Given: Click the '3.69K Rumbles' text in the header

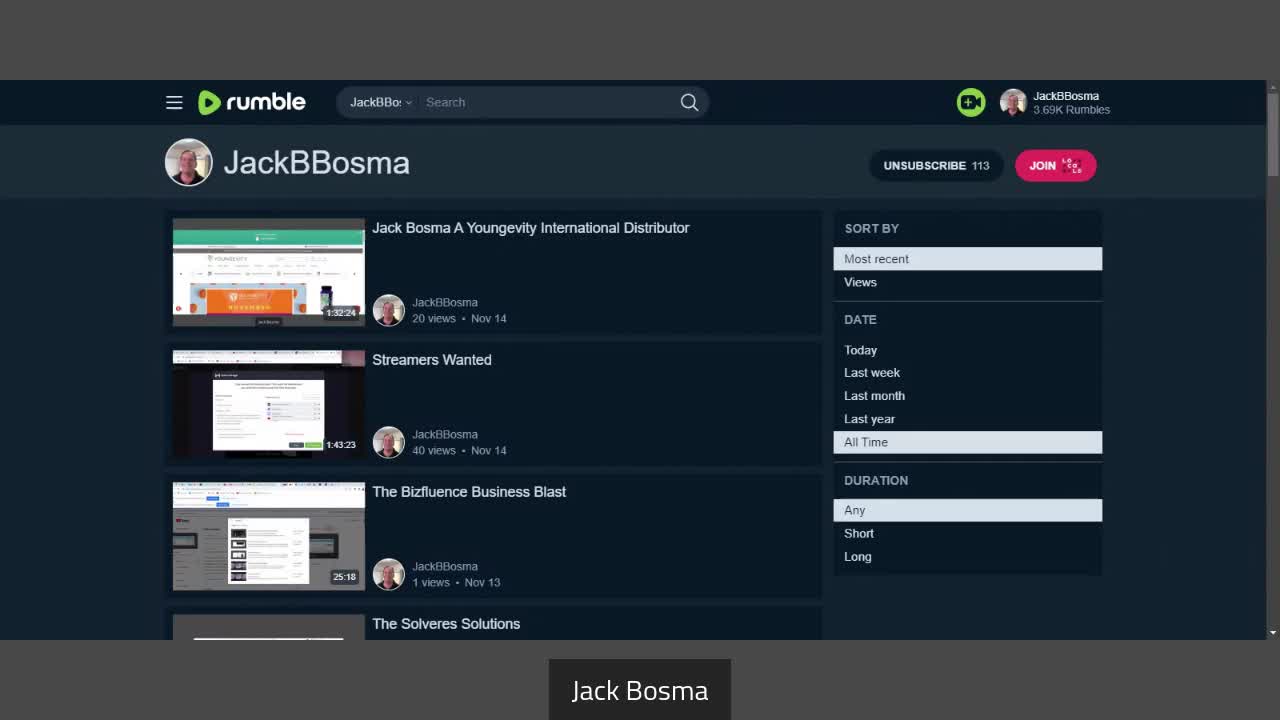Looking at the screenshot, I should (x=1071, y=110).
